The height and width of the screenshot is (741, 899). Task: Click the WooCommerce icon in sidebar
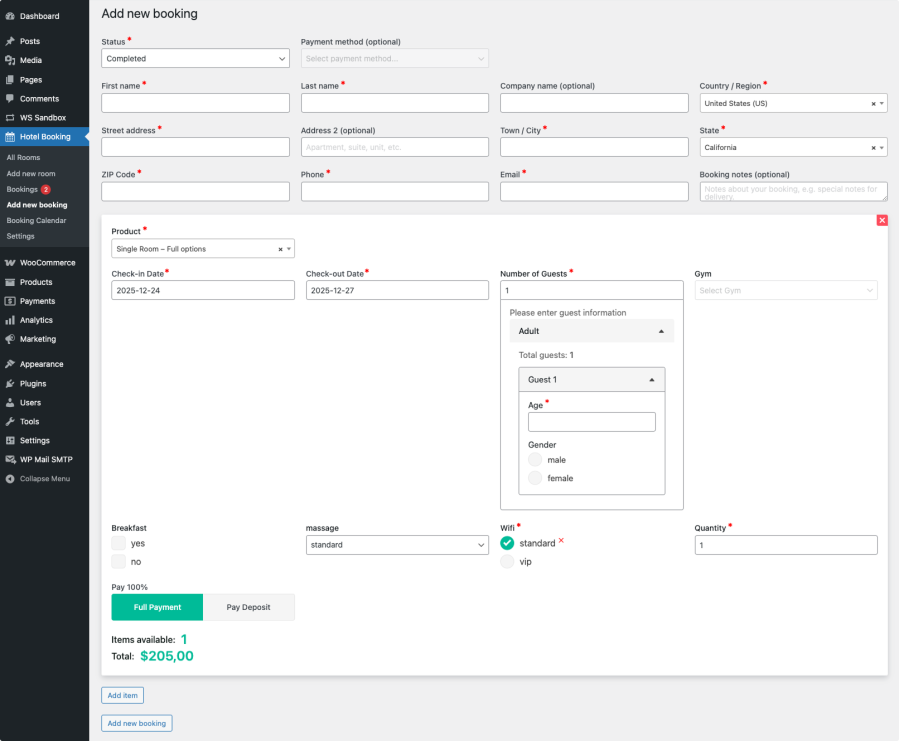coord(10,263)
